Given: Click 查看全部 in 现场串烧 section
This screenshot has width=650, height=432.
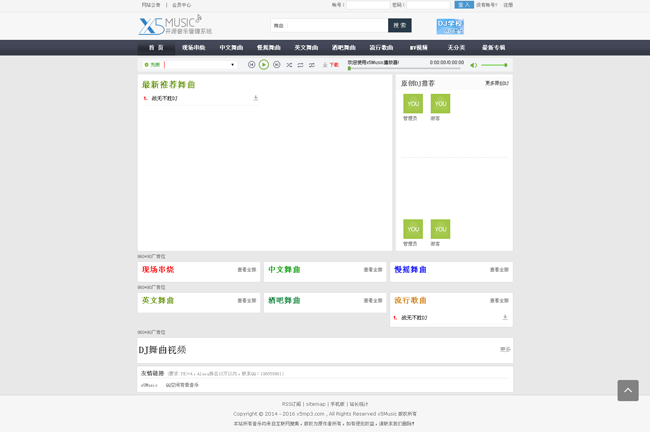Looking at the screenshot, I should [247, 270].
